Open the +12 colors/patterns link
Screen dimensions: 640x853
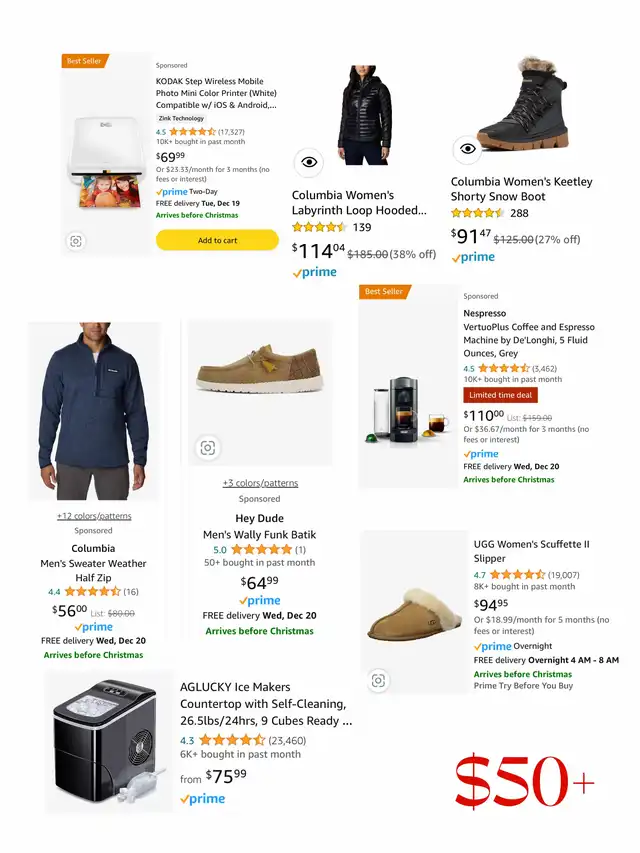point(94,516)
